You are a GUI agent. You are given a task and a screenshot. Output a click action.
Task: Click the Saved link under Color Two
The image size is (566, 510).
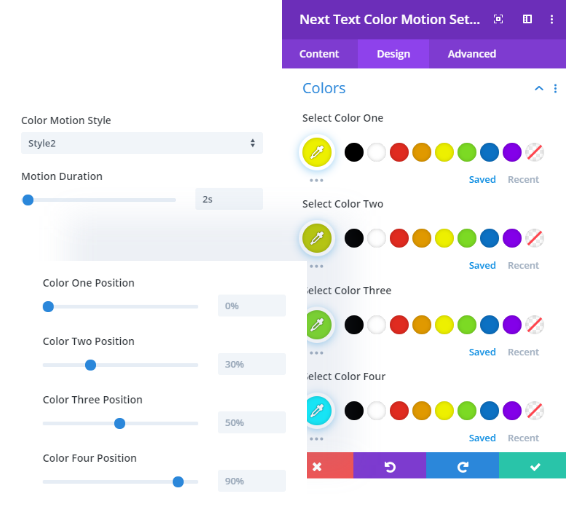tap(482, 265)
